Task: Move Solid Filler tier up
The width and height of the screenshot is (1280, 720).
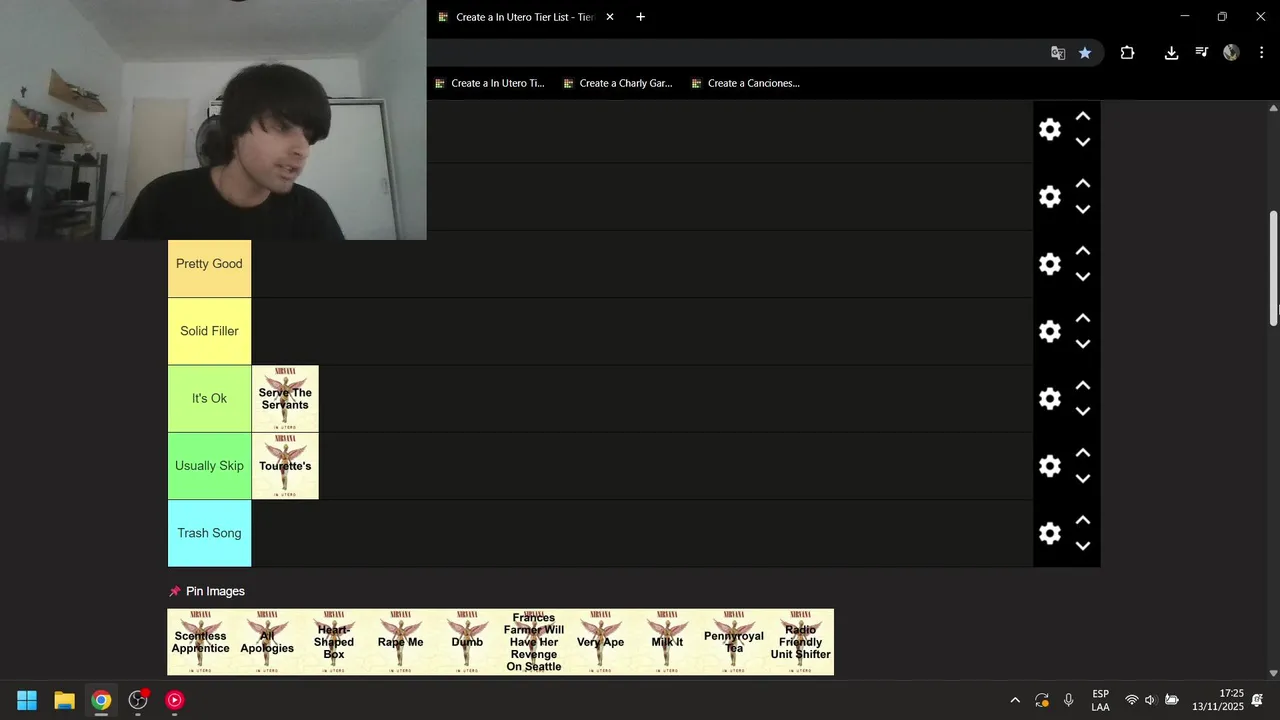Action: click(x=1082, y=318)
